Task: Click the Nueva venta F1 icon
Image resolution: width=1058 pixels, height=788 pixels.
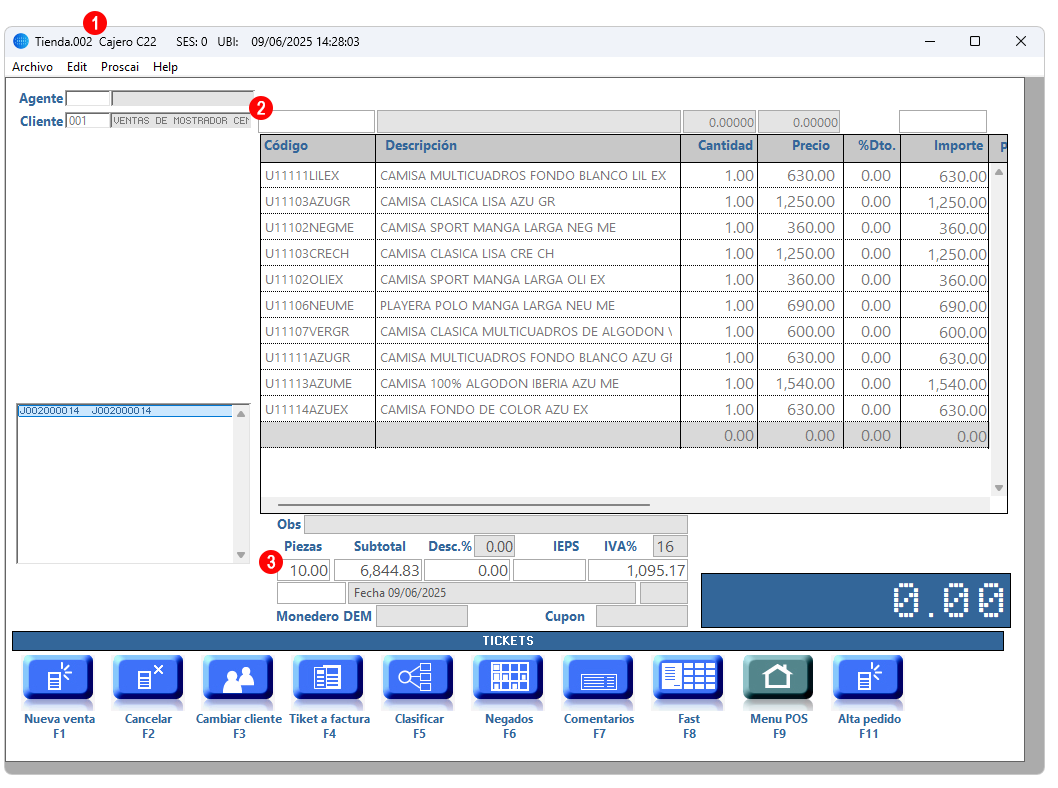Action: pos(59,678)
